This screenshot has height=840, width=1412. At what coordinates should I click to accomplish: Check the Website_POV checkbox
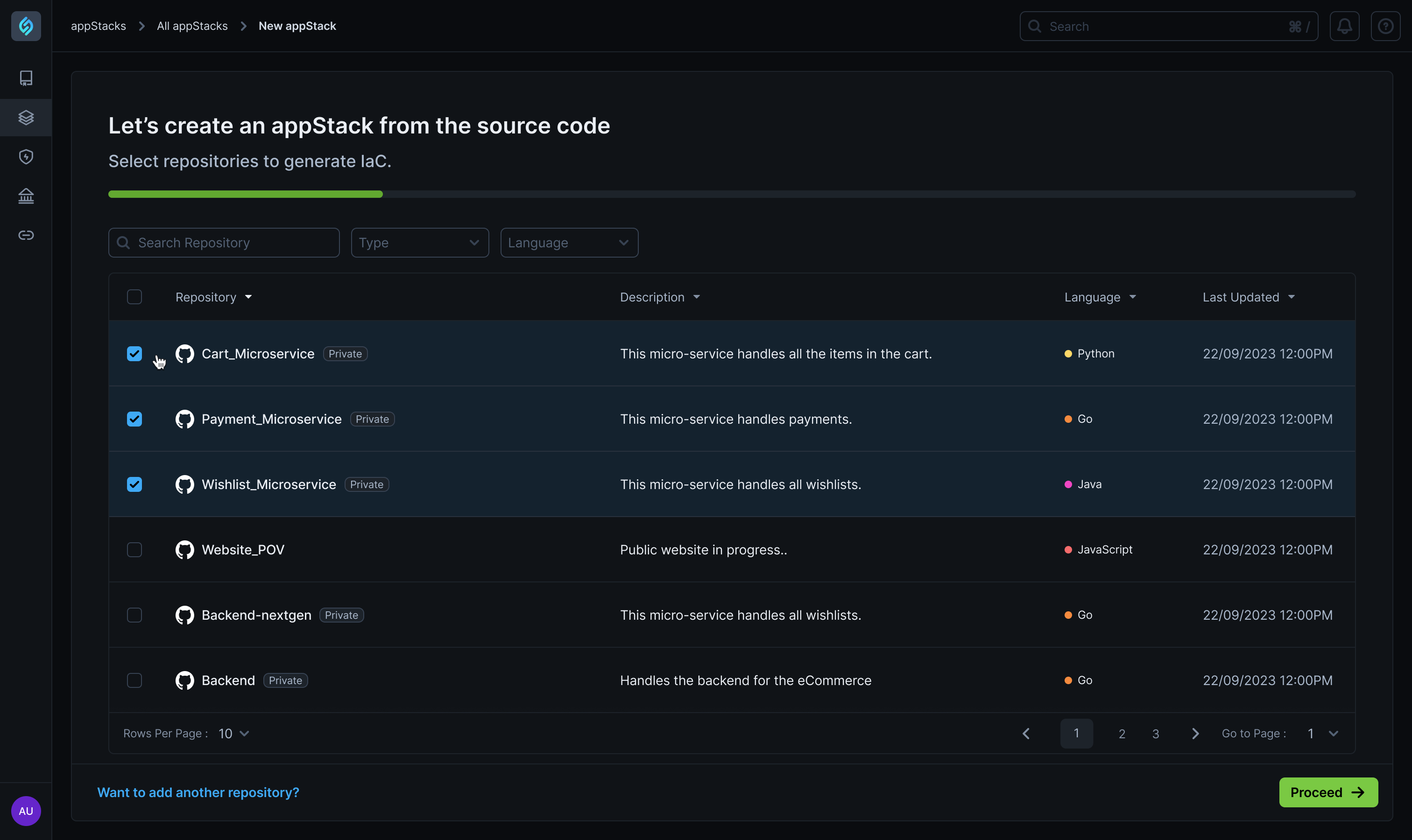coord(134,550)
